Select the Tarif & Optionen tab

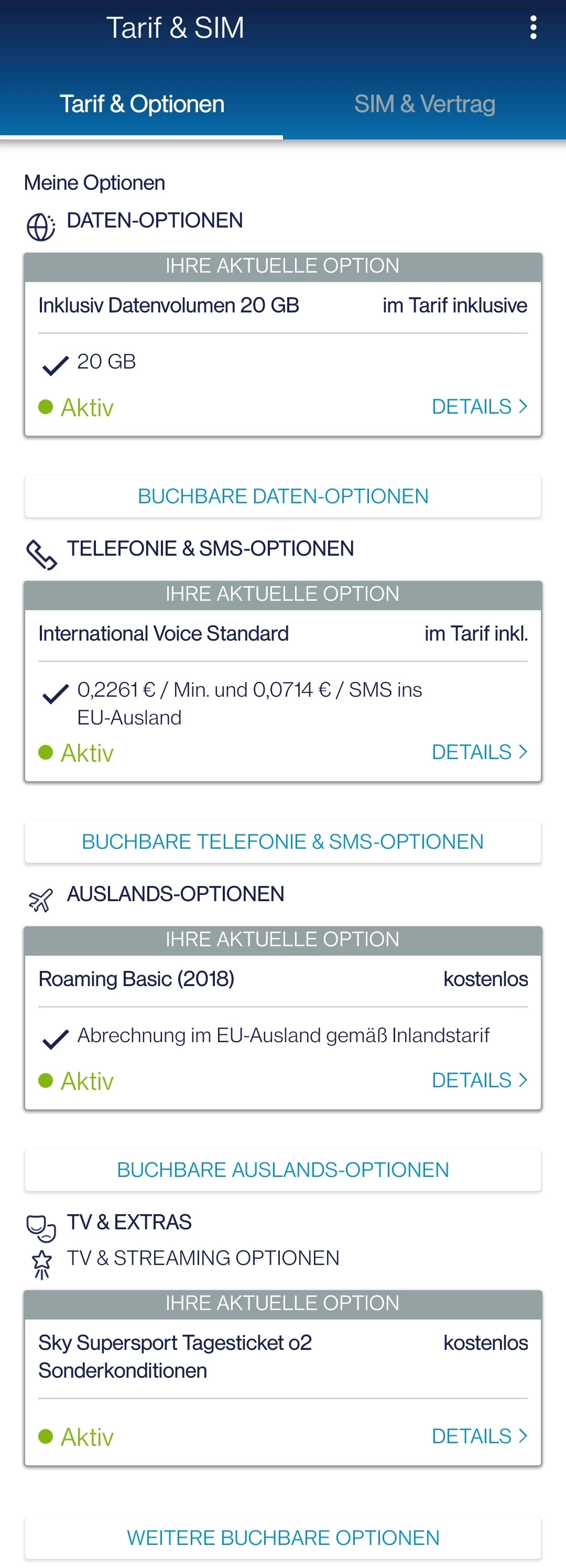[142, 104]
